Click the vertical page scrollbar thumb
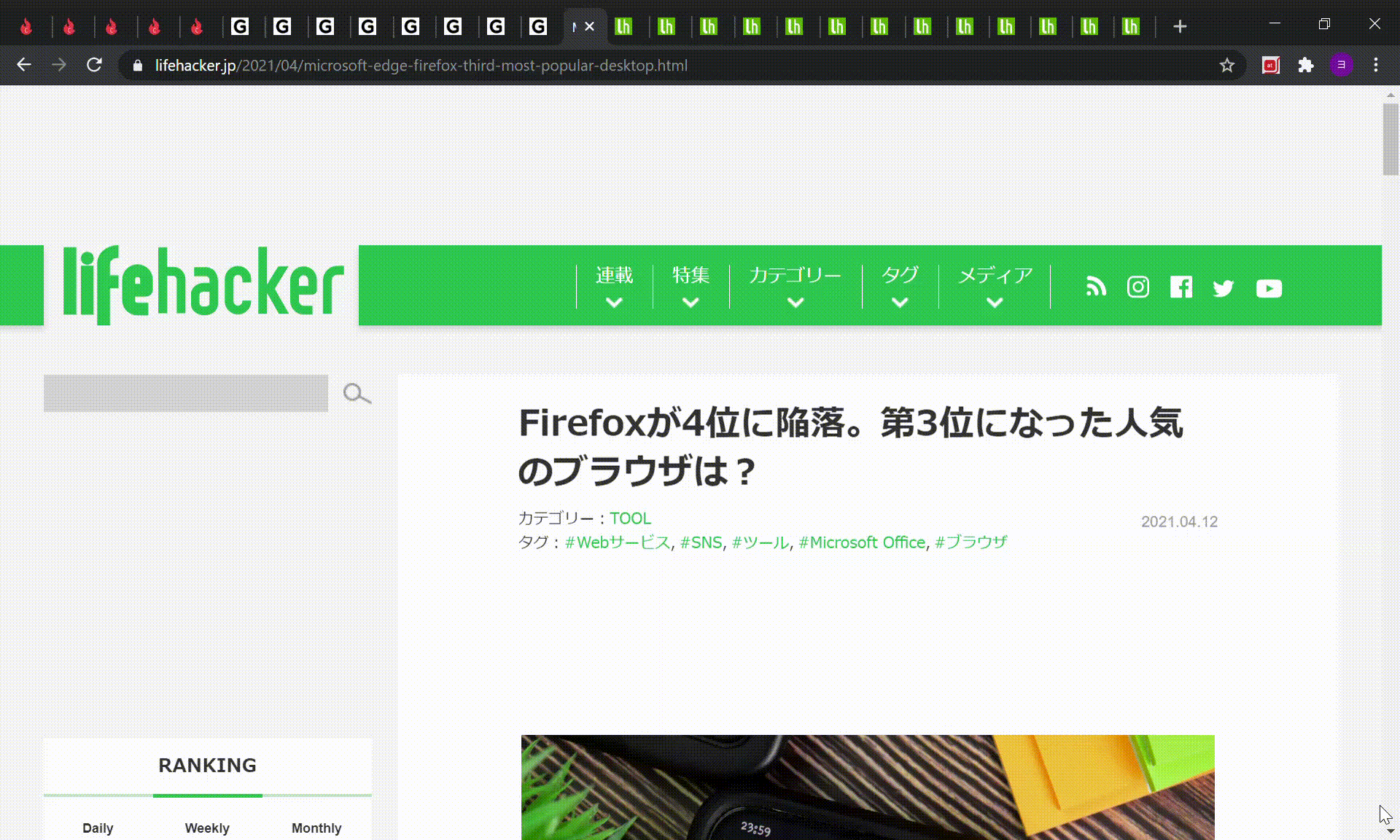 tap(1390, 139)
